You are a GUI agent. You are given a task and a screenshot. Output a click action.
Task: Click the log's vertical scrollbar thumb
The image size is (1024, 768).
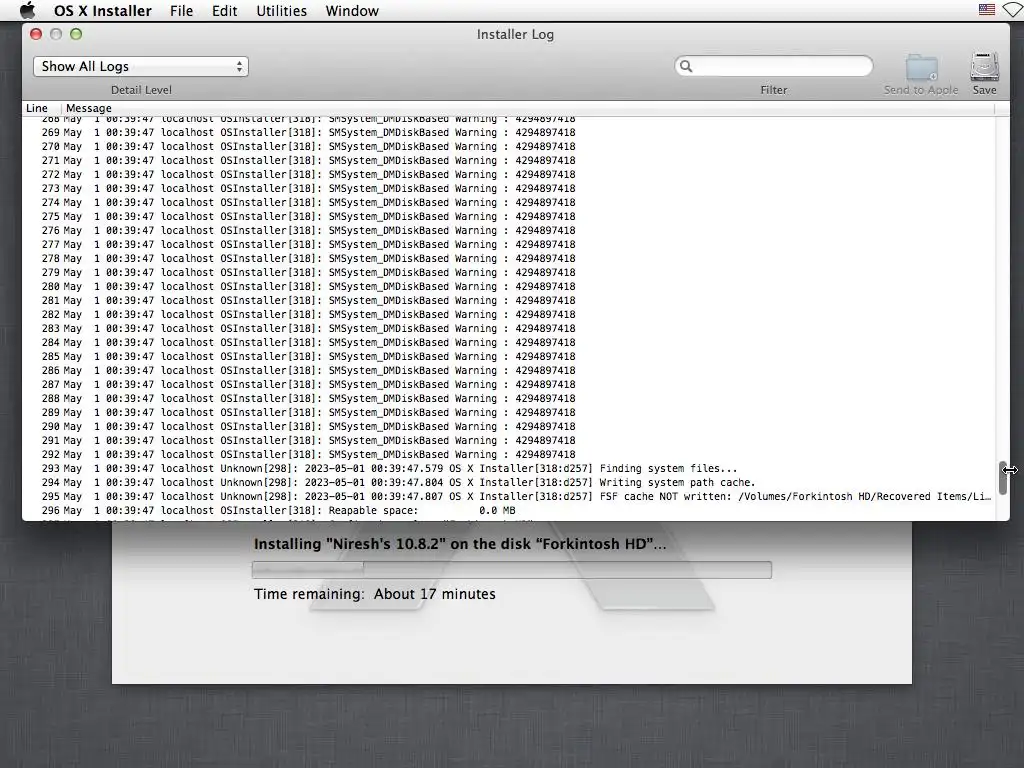1002,478
